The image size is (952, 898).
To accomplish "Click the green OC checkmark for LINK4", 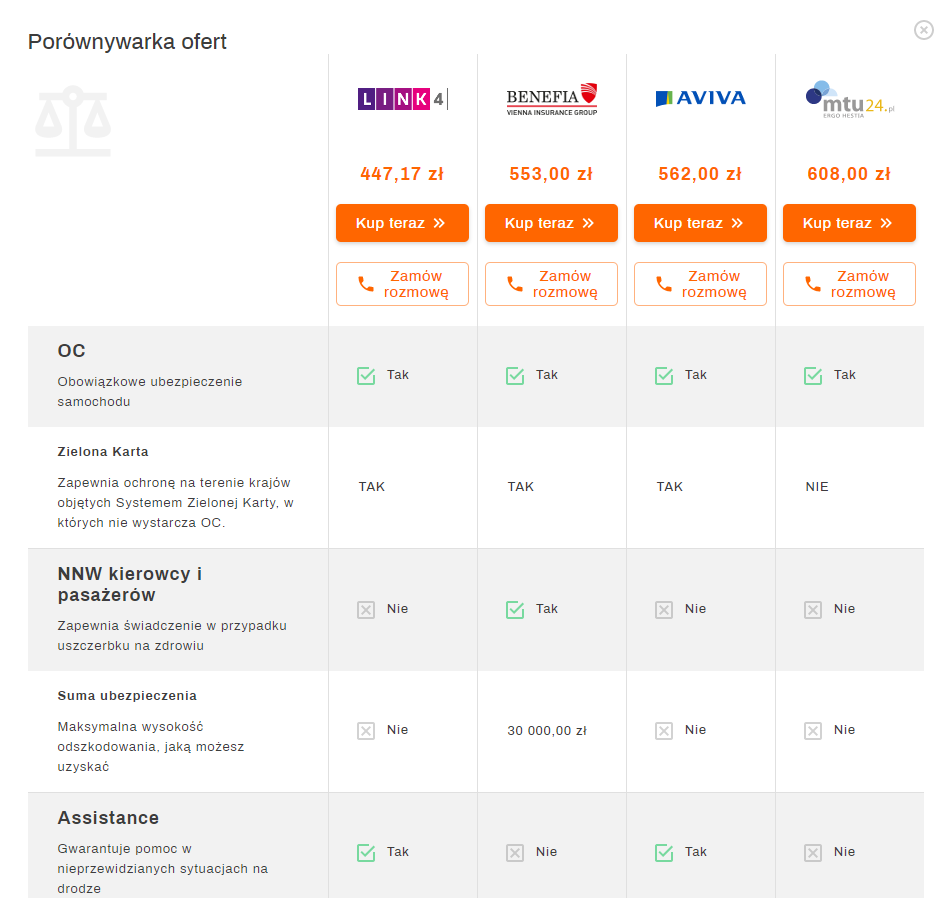I will [x=366, y=376].
